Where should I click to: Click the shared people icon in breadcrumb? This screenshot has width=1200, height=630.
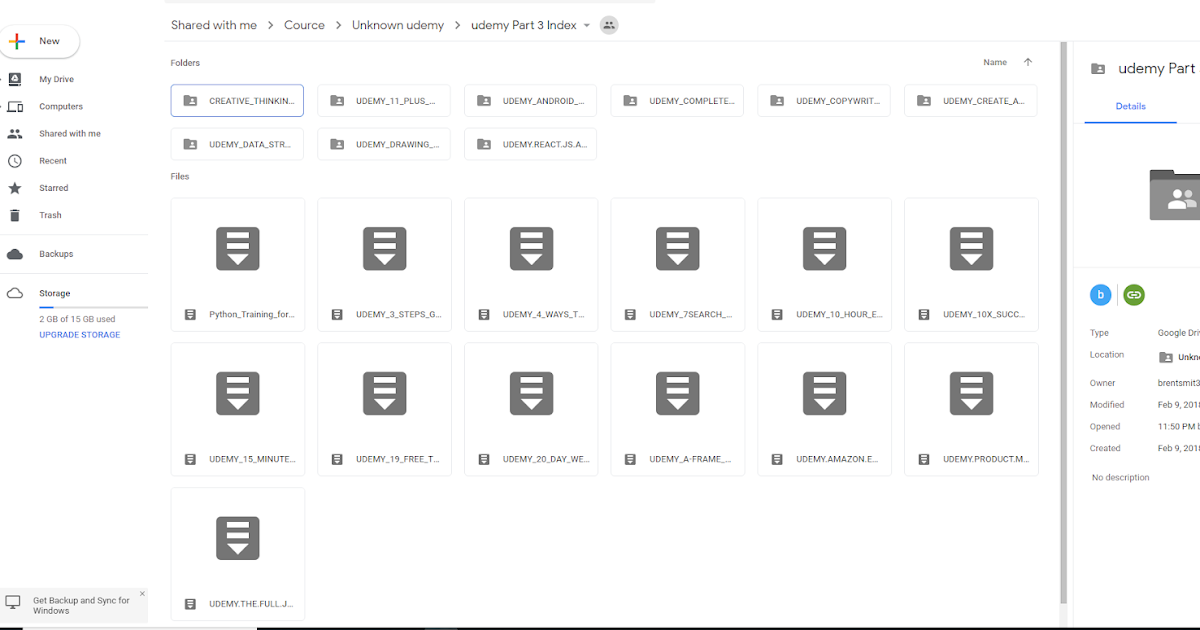click(609, 25)
